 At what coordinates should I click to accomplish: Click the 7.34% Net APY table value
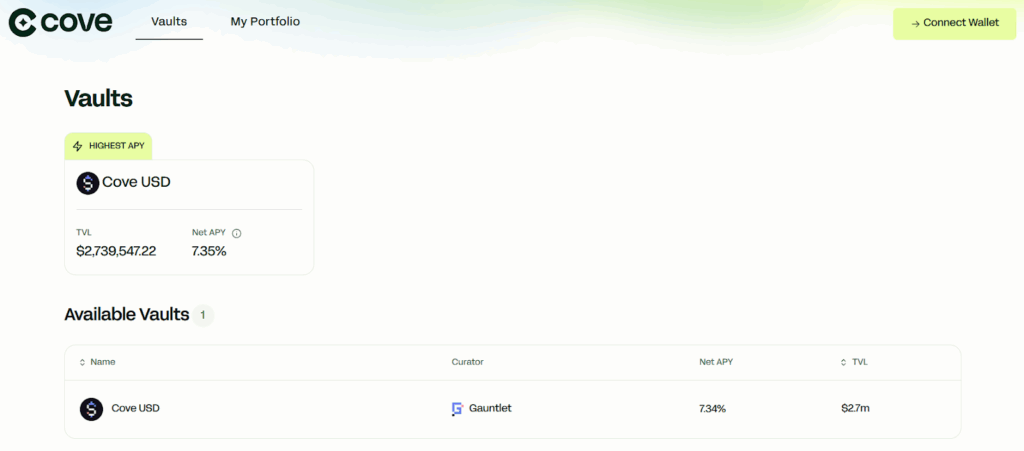712,409
